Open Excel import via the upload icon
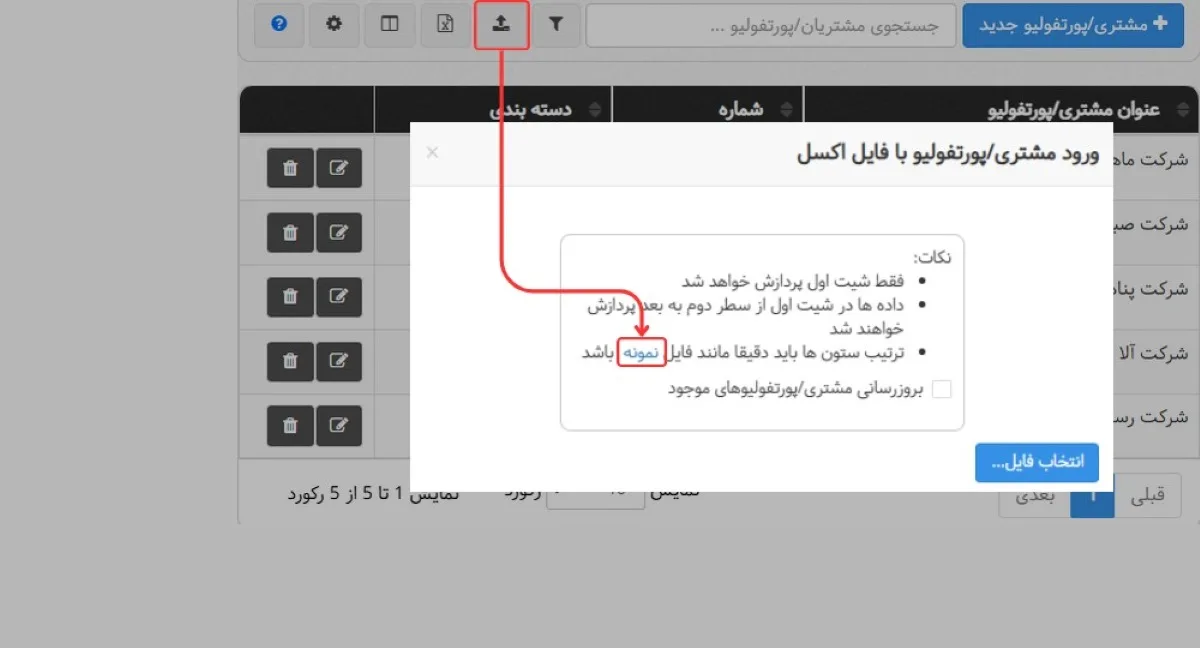The image size is (1200, 648). click(501, 25)
